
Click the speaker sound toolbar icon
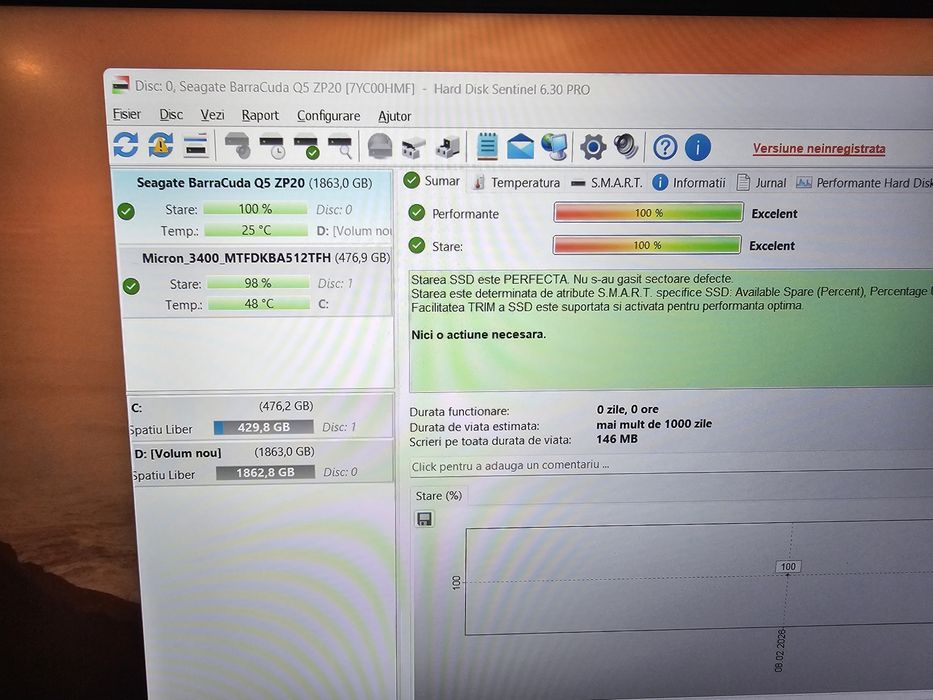pos(626,146)
